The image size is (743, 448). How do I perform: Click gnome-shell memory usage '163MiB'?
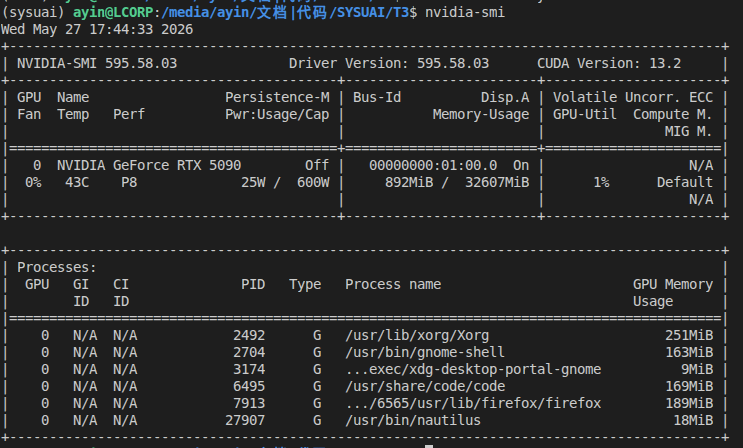point(689,353)
